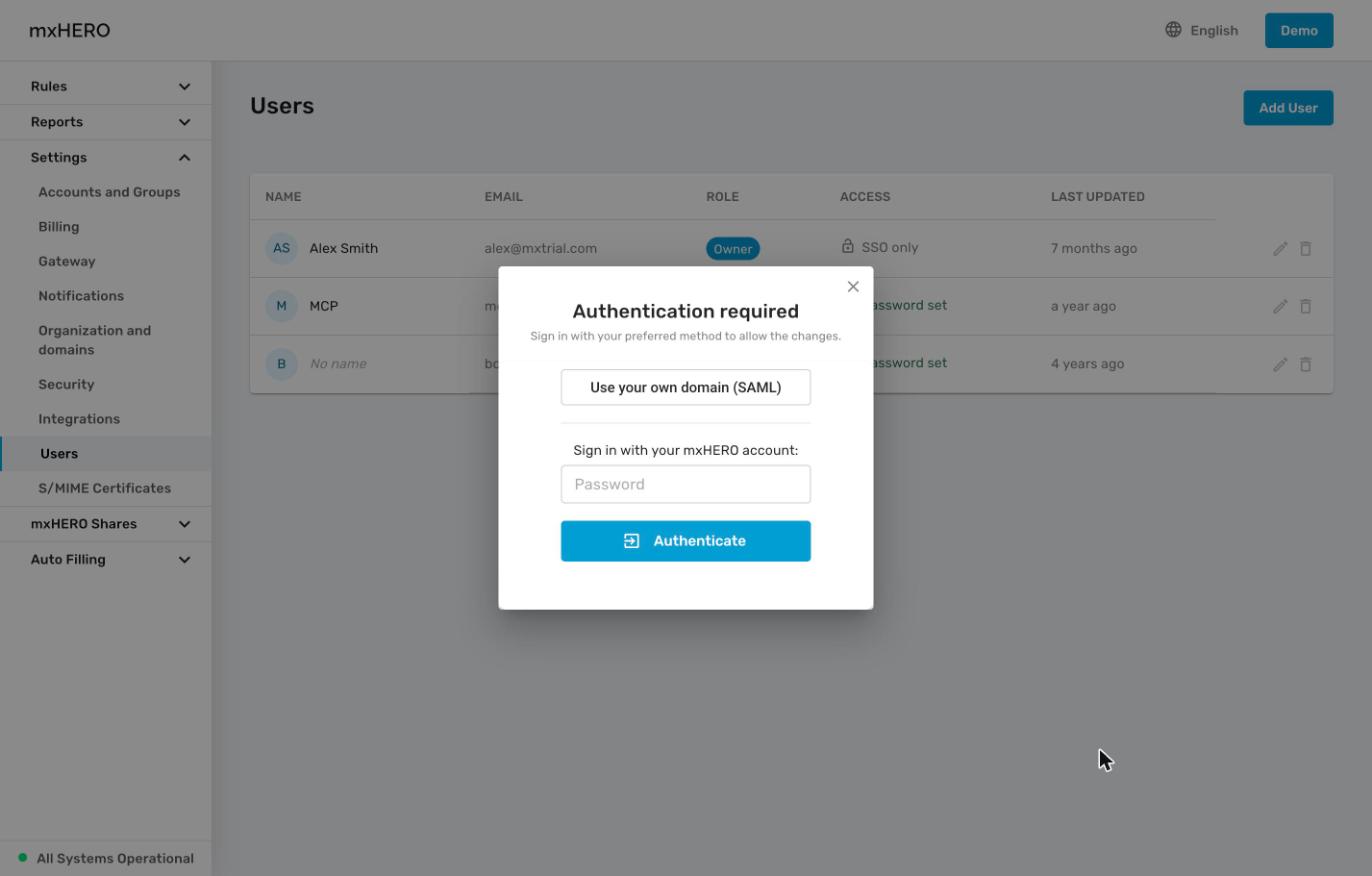Collapse the Settings section chevron
The width and height of the screenshot is (1372, 876).
click(x=184, y=158)
